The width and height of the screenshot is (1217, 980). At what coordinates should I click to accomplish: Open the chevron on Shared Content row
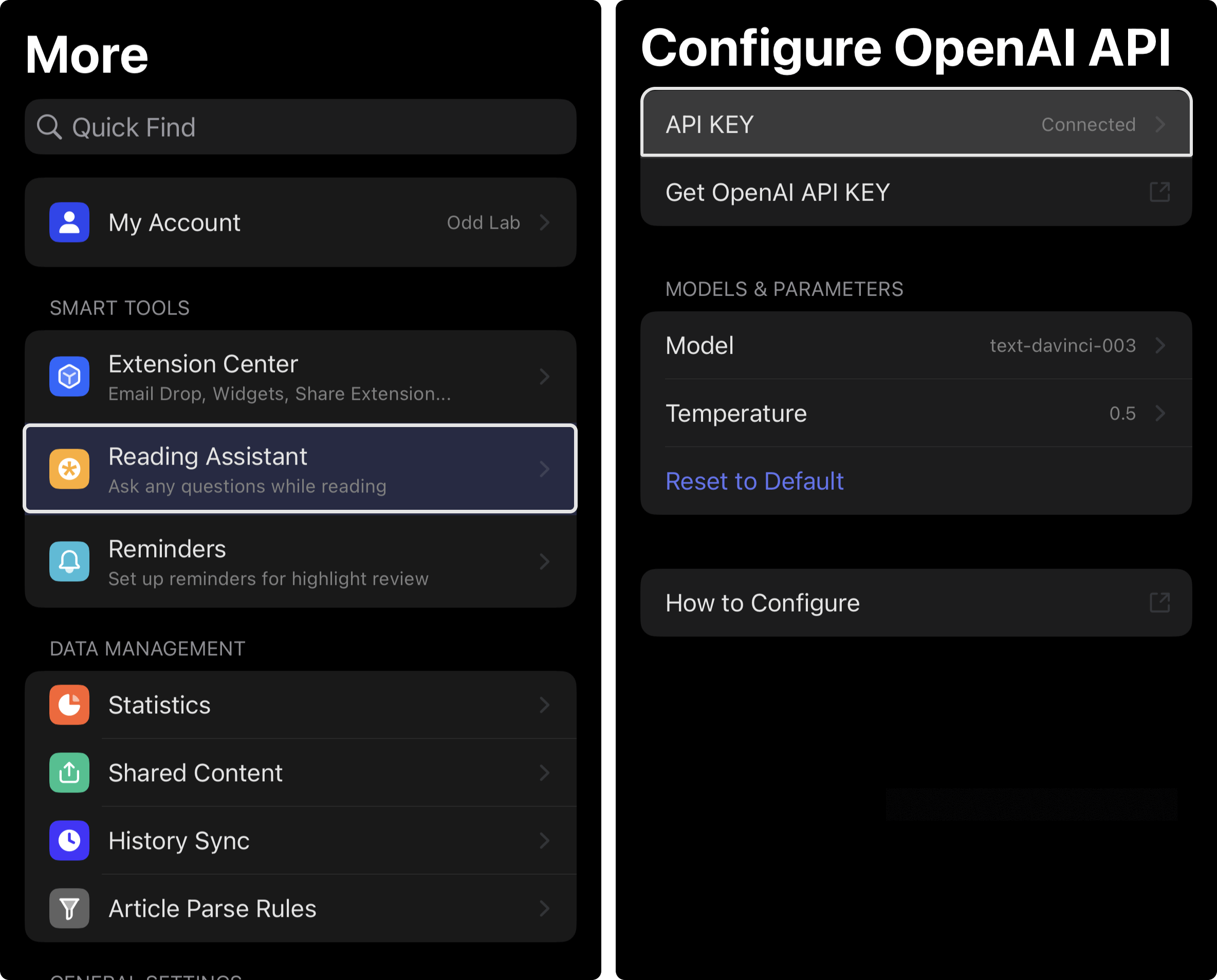544,773
